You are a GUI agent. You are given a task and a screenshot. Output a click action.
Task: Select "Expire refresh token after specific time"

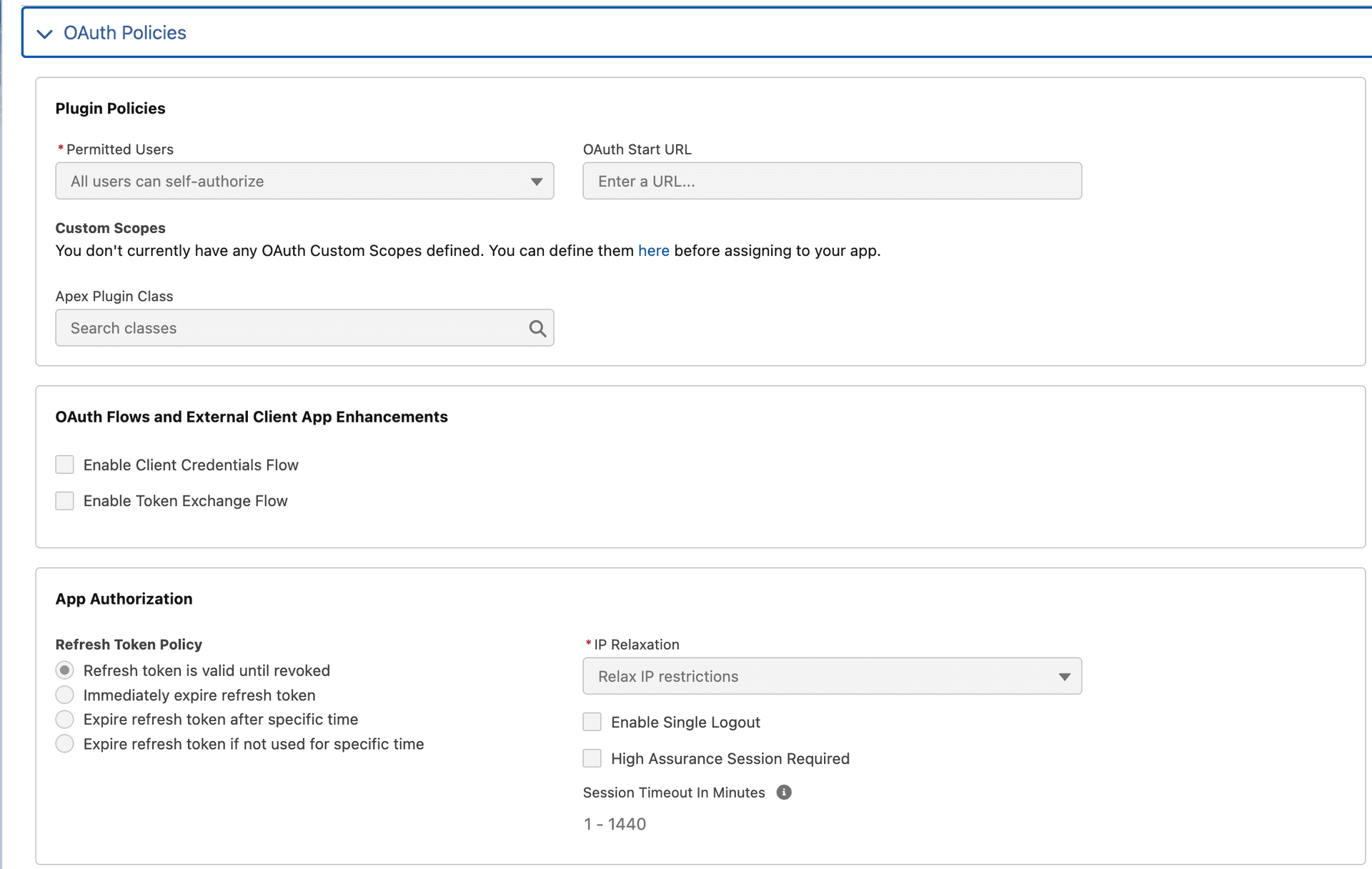tap(64, 719)
